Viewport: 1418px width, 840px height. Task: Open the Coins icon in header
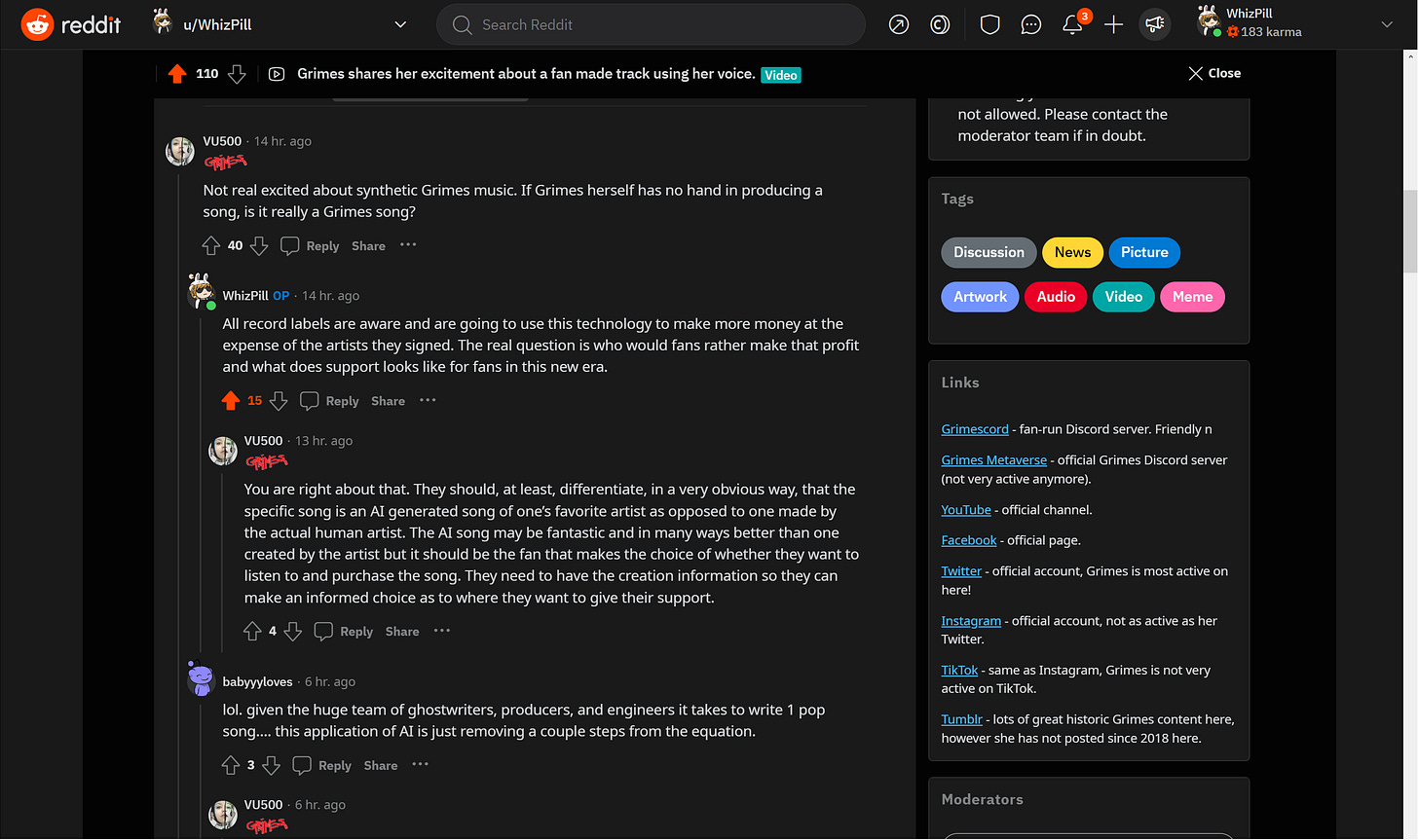click(940, 24)
